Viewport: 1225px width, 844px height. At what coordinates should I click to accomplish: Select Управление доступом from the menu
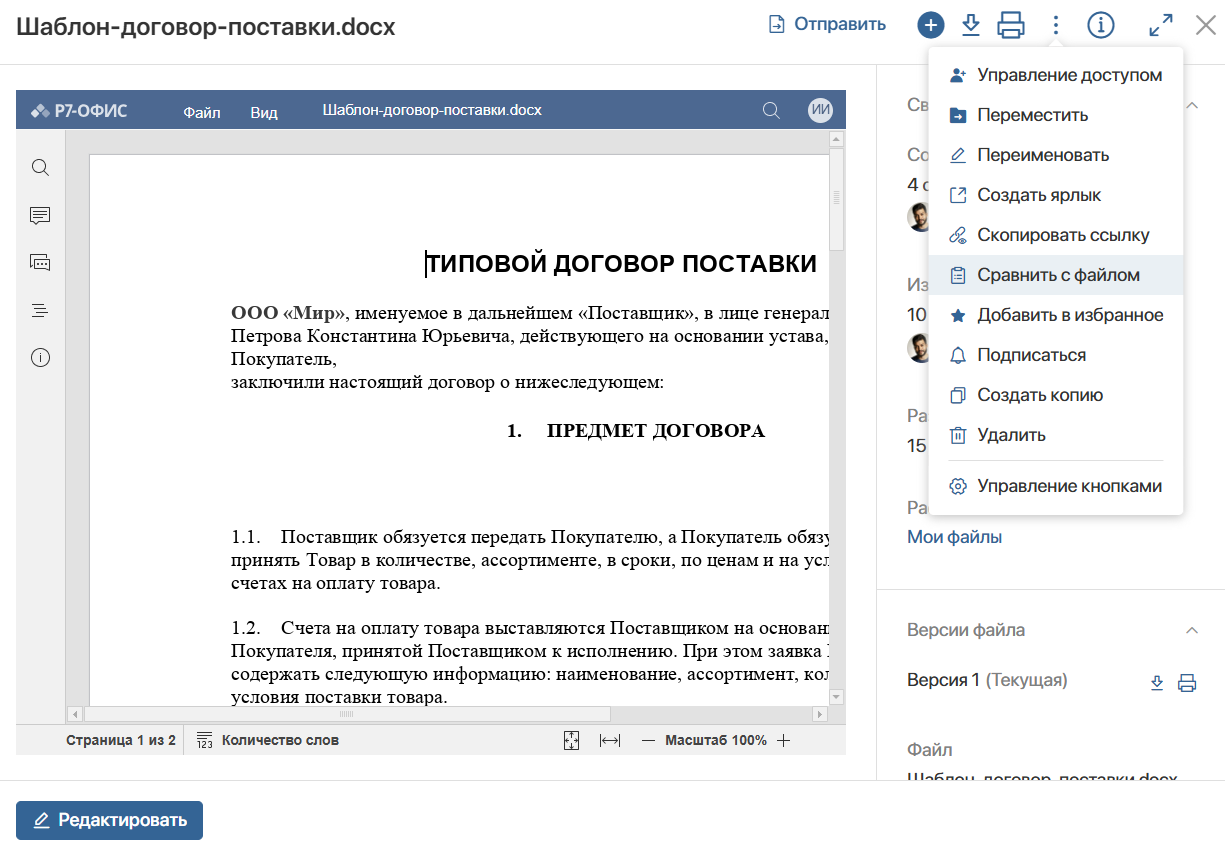point(1056,75)
